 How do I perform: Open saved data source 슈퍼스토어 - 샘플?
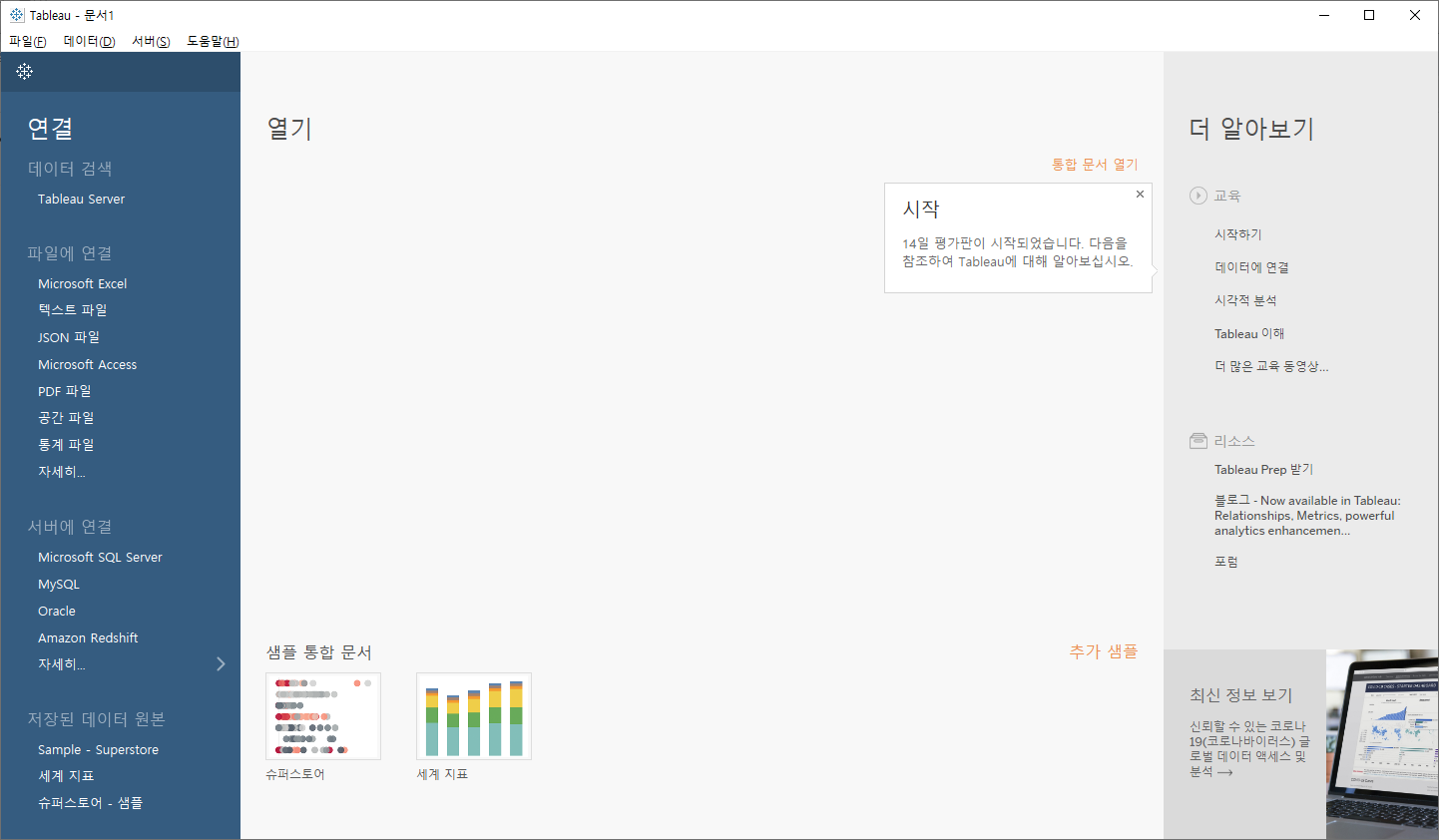coord(91,803)
